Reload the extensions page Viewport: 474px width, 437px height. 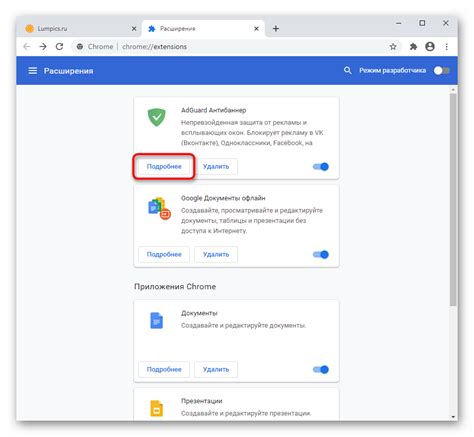(x=59, y=47)
